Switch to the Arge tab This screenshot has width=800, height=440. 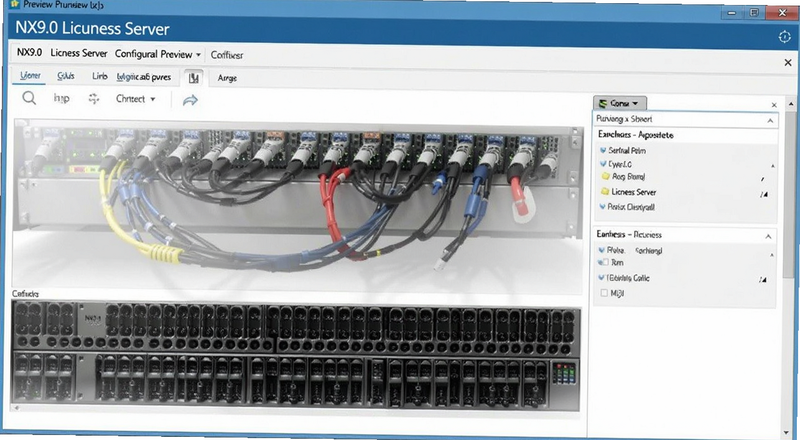tap(227, 78)
